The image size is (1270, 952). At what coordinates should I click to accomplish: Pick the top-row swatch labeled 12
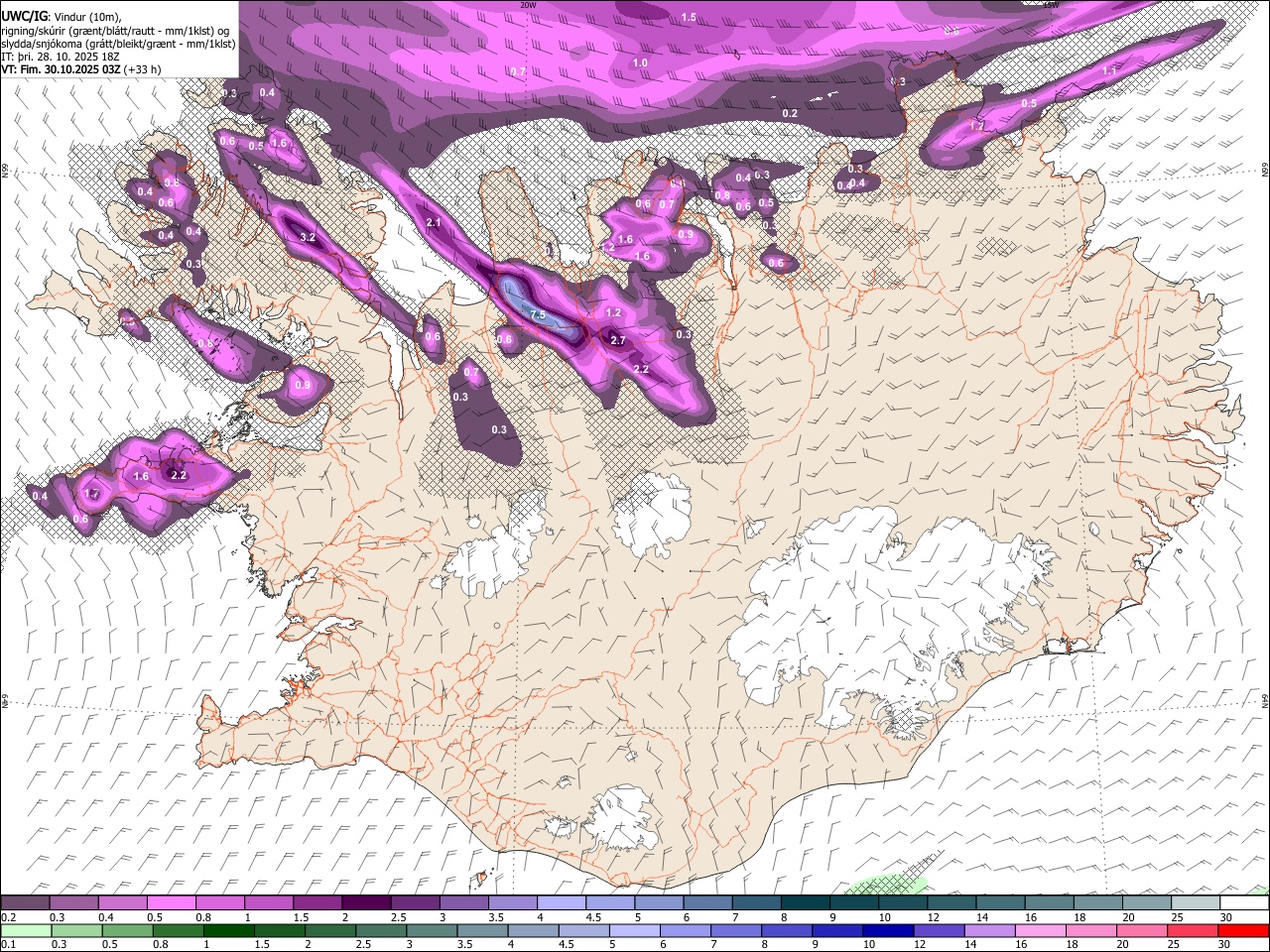point(951,902)
